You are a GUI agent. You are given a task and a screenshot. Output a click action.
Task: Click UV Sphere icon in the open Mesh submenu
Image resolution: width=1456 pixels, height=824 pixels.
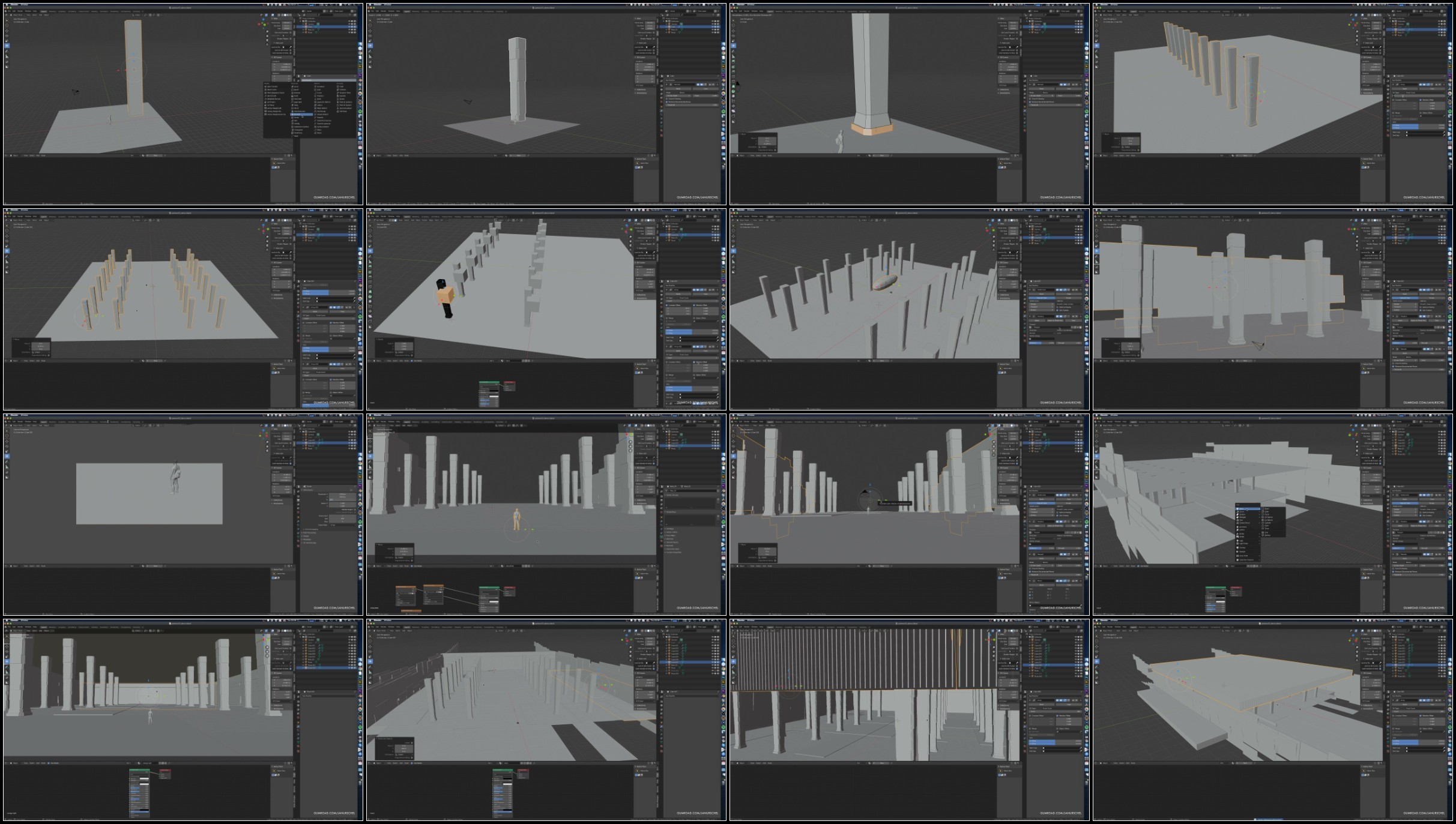pyautogui.click(x=1263, y=517)
